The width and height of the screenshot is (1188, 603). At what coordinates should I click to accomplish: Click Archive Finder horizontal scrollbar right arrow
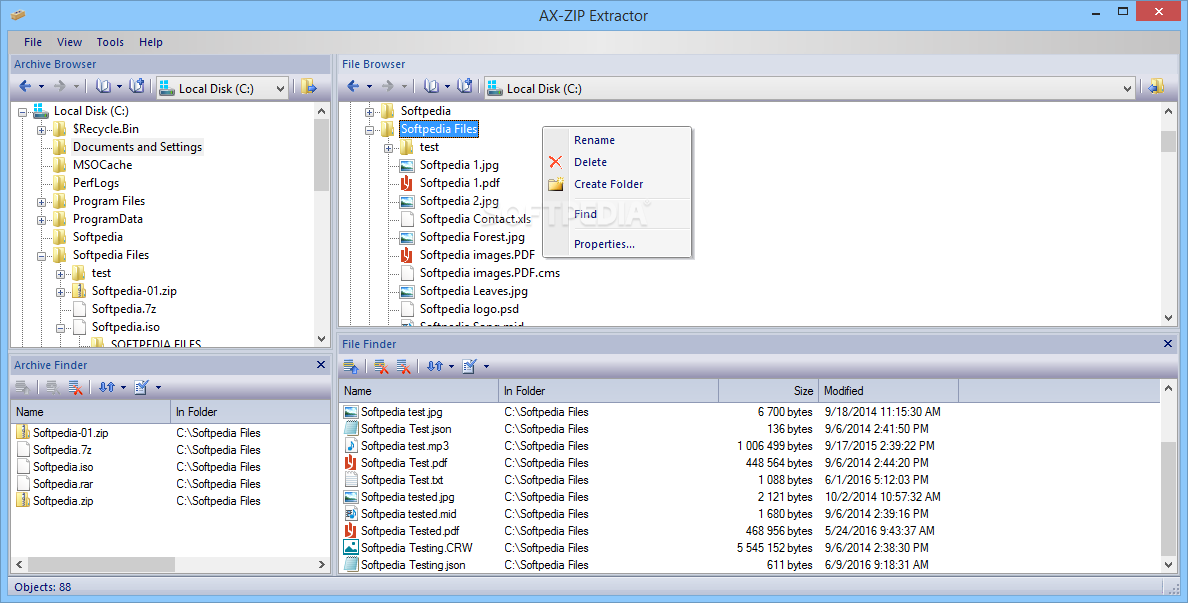321,565
